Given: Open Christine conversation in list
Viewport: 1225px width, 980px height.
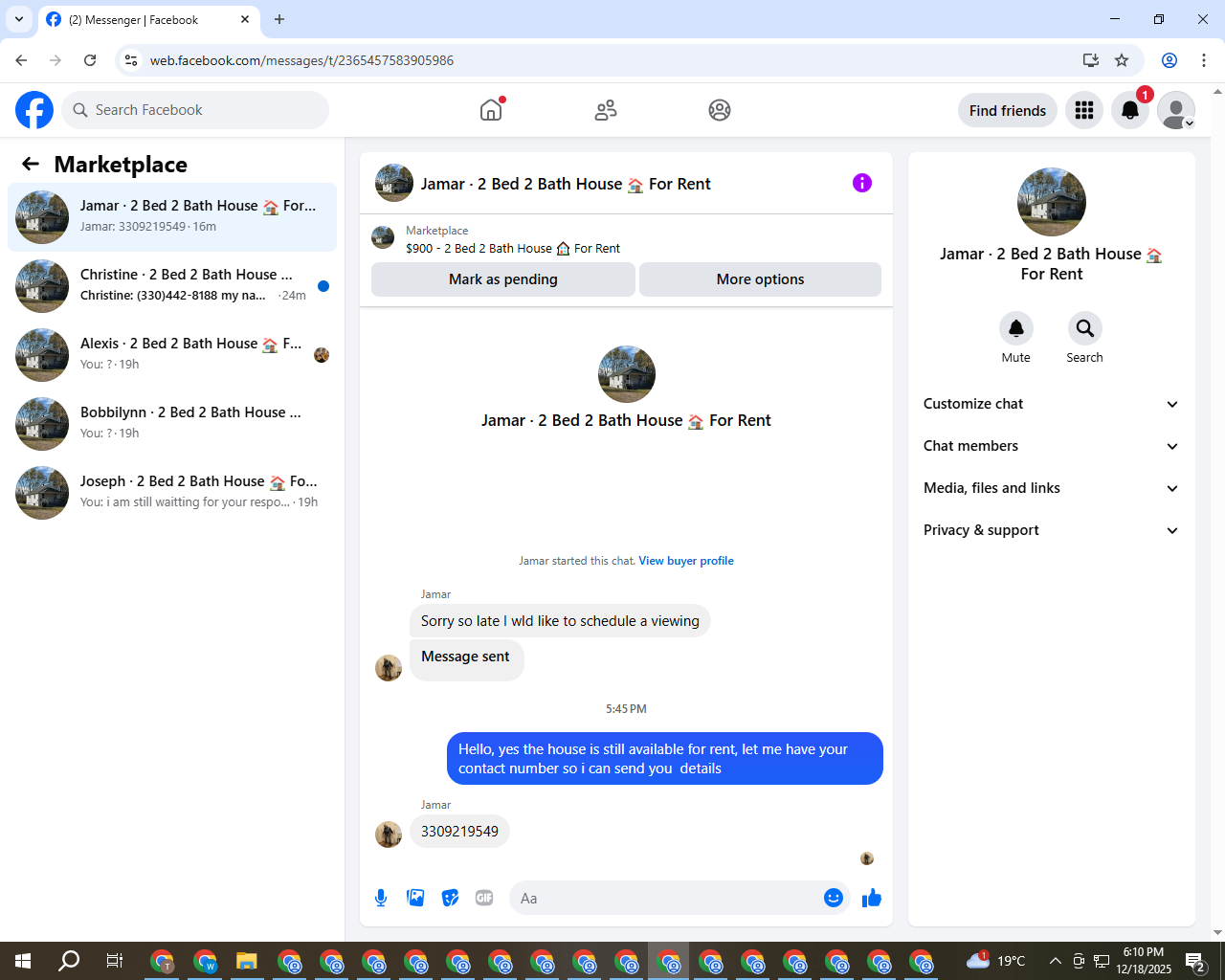Looking at the screenshot, I should [x=172, y=286].
